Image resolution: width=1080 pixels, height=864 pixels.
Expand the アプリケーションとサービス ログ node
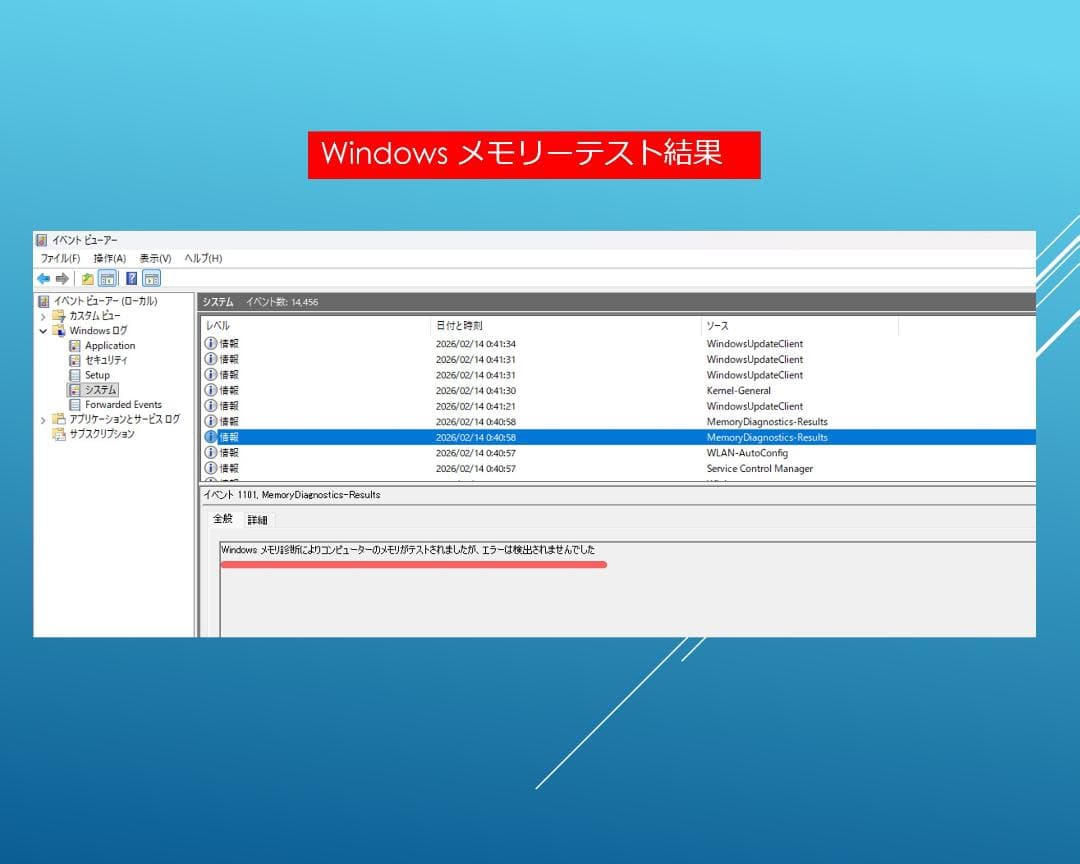tap(43, 420)
